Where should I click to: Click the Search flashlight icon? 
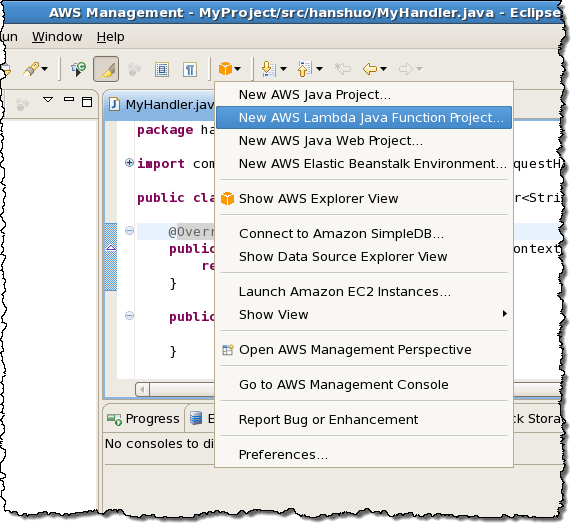pos(30,69)
